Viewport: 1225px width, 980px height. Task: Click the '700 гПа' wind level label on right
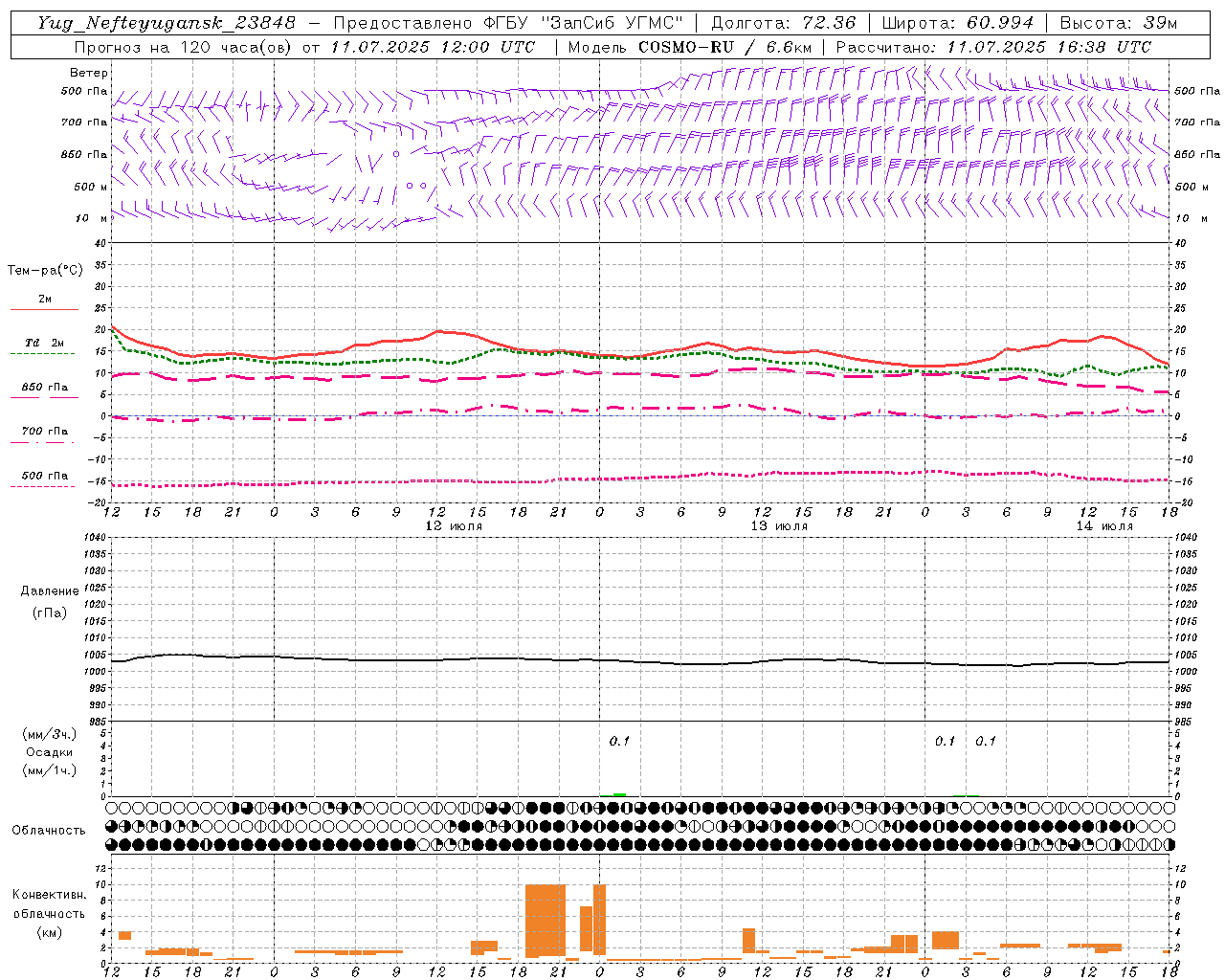(1197, 122)
